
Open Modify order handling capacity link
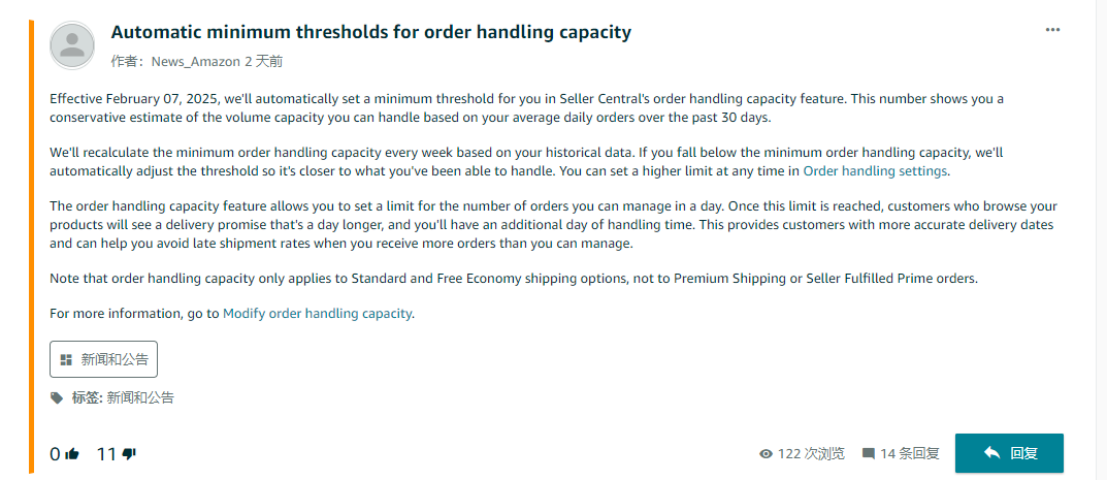317,314
